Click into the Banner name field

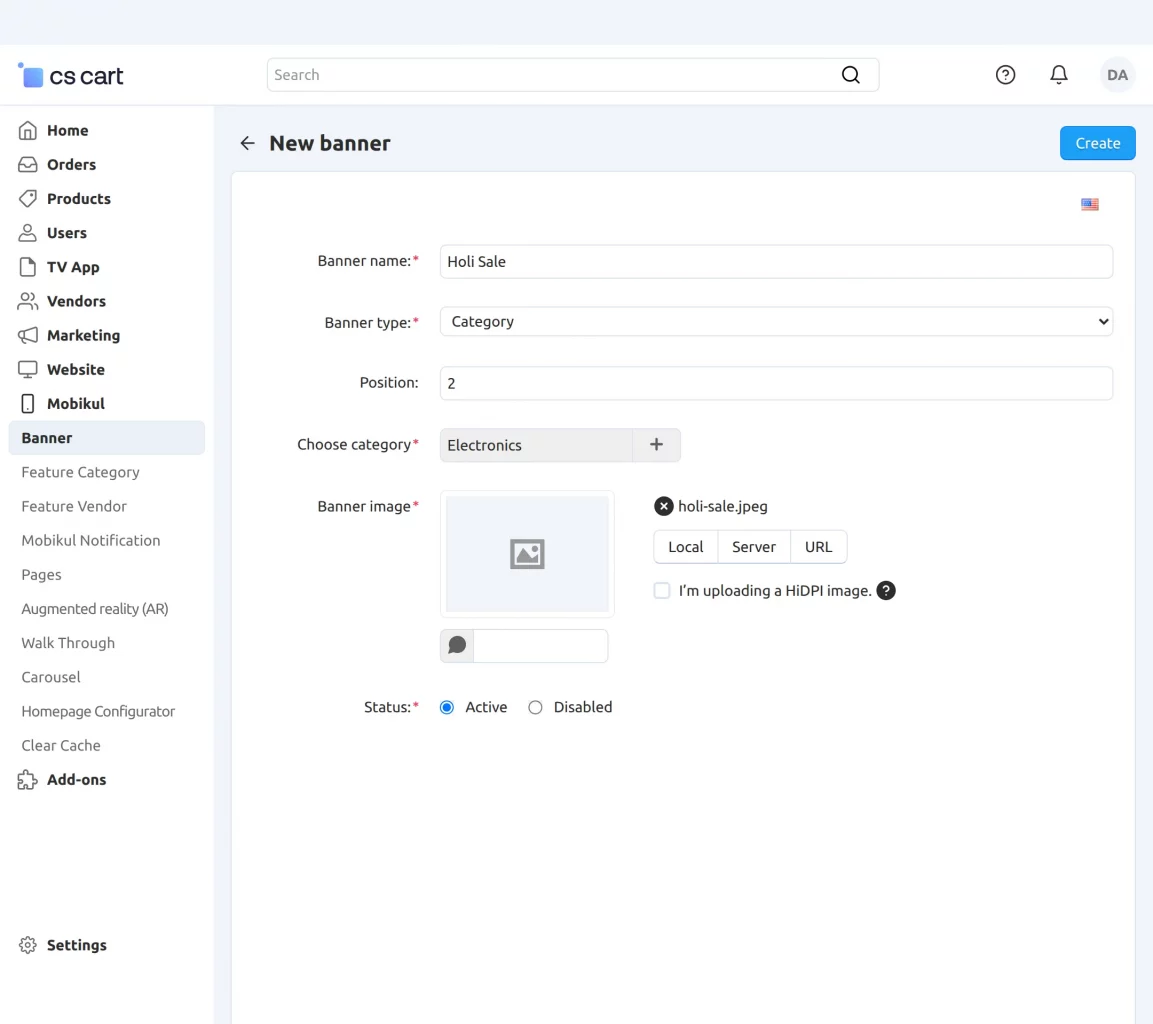click(776, 262)
